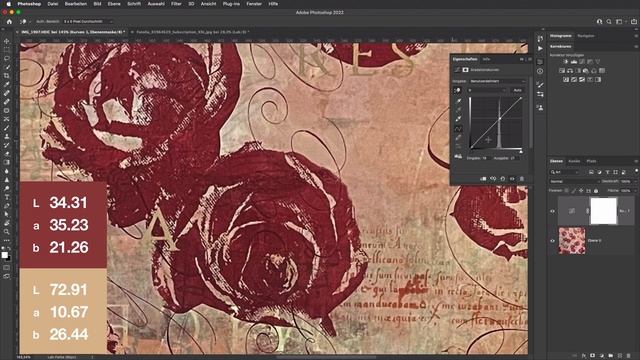The image size is (640, 360).
Task: Click the white point slider under curve
Action: pos(521,151)
